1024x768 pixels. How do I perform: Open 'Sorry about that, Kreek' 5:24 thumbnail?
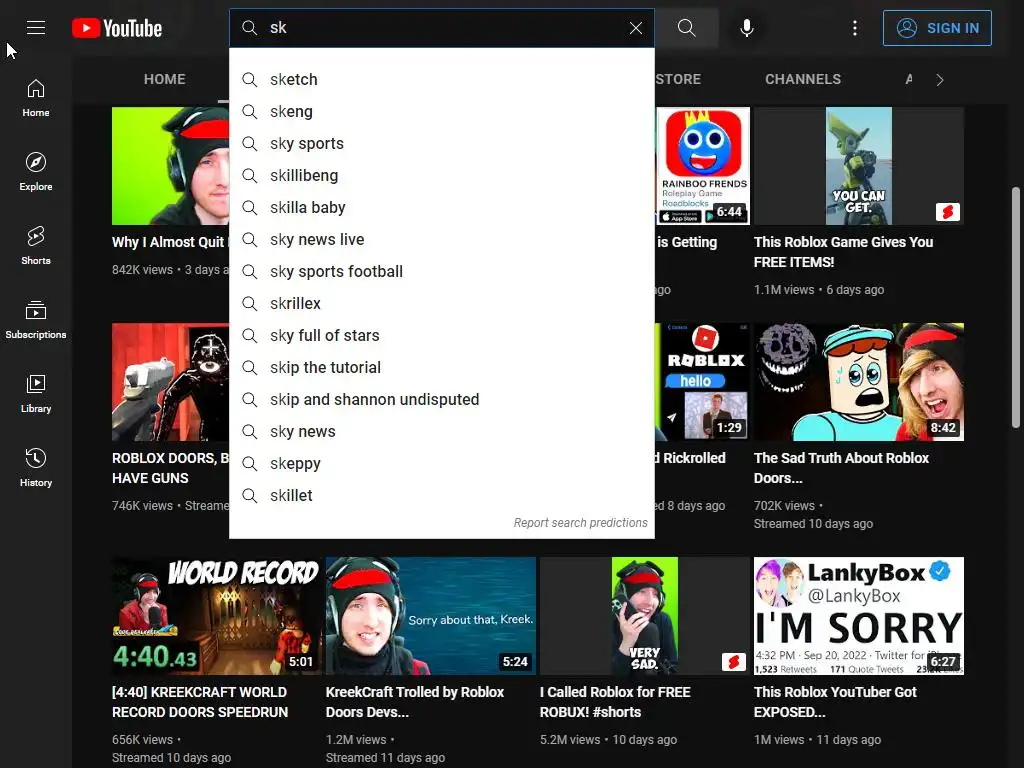point(431,616)
